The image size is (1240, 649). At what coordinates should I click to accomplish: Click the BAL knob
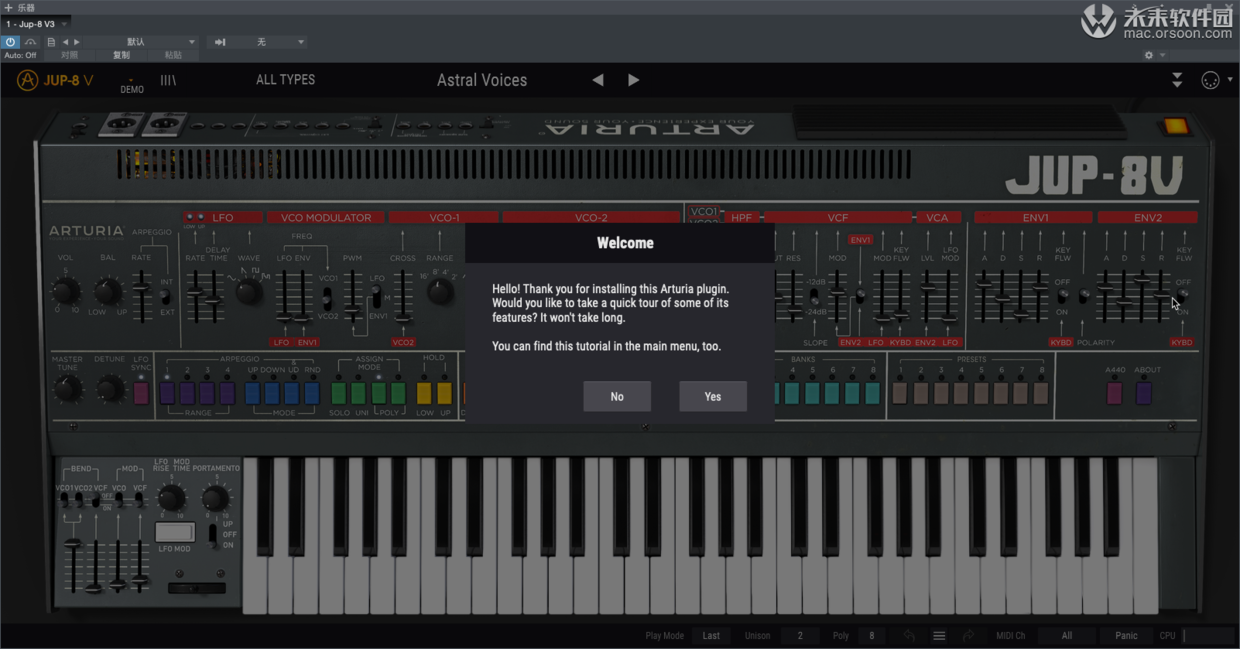[108, 291]
